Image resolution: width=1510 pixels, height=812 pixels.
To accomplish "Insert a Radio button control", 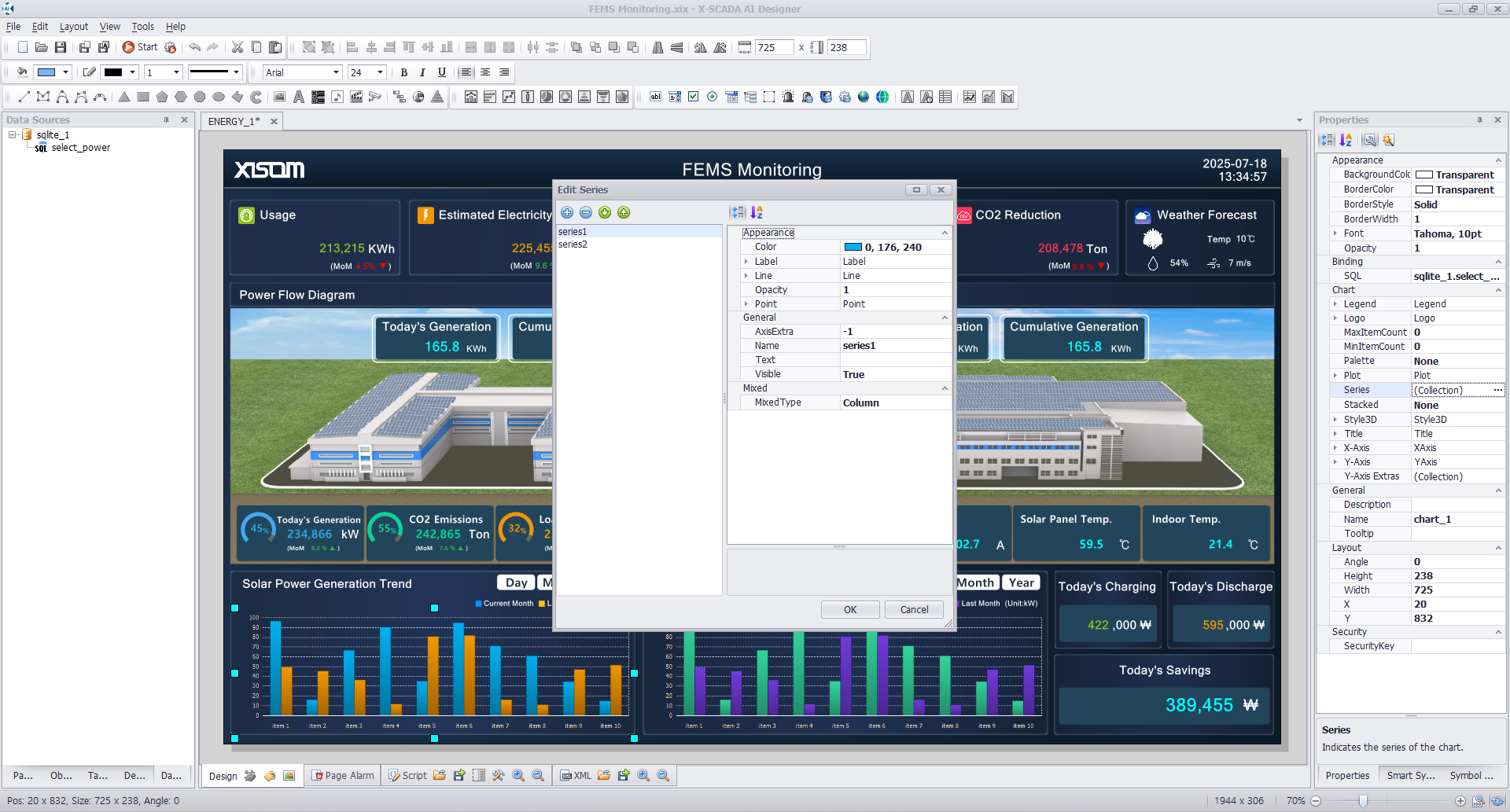I will coord(712,97).
